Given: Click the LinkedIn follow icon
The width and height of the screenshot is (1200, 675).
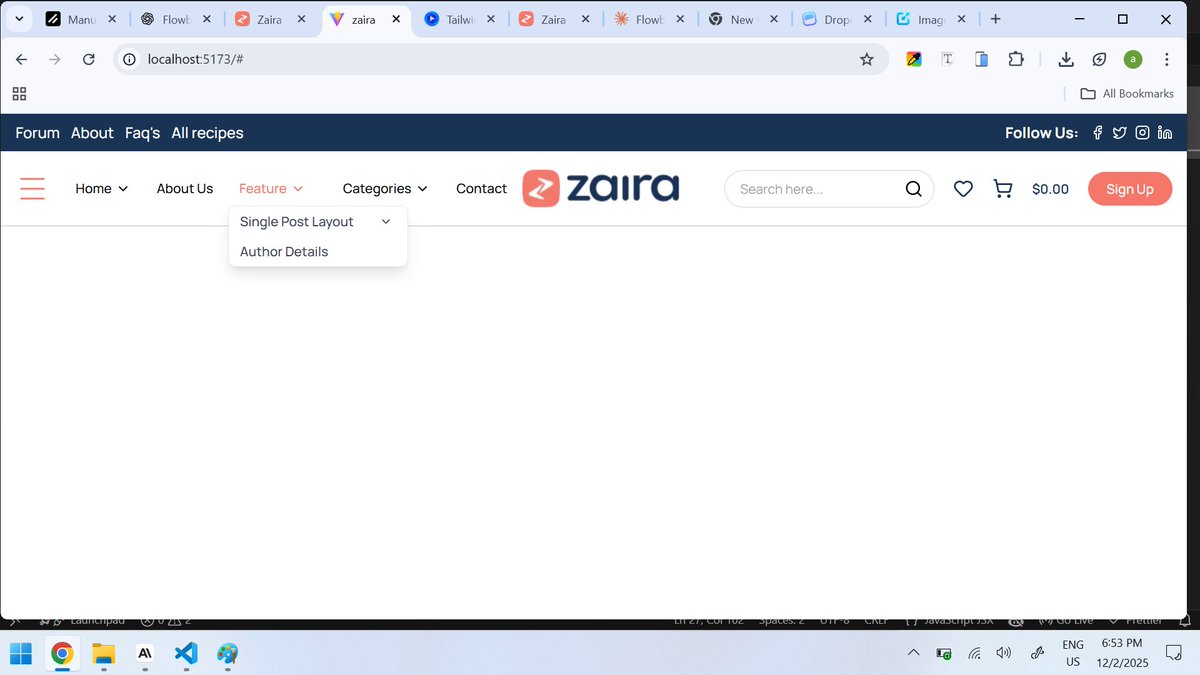Looking at the screenshot, I should click(x=1164, y=132).
